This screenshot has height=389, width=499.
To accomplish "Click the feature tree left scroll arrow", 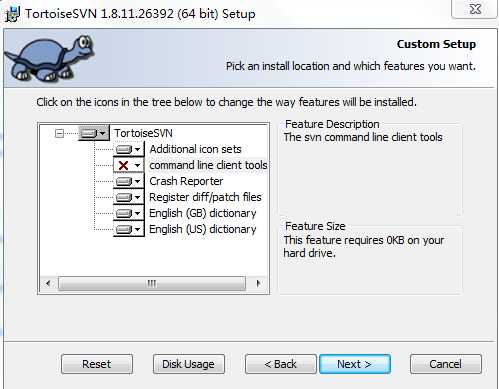I will click(x=48, y=283).
